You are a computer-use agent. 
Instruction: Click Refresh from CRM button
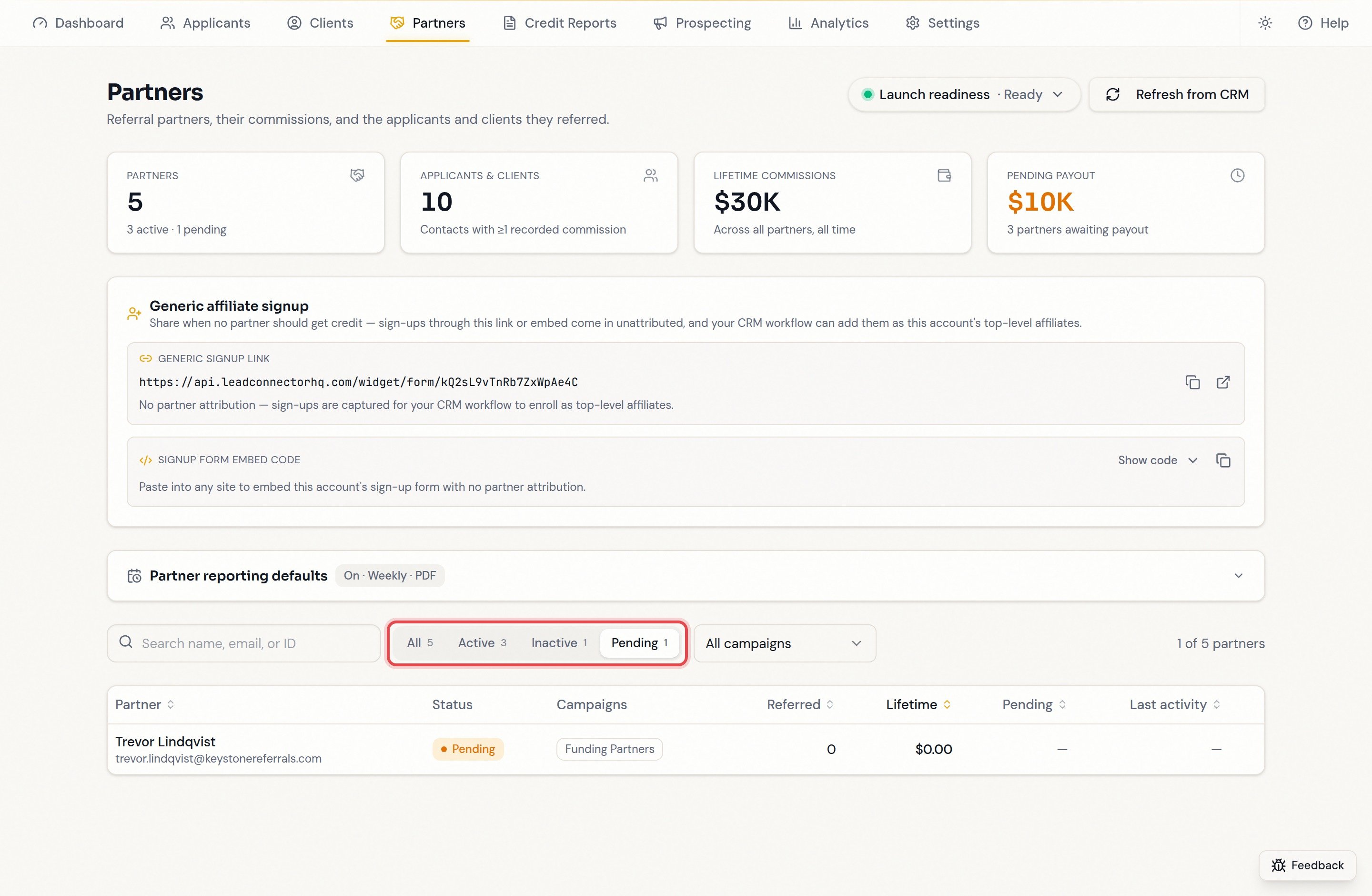(x=1177, y=94)
